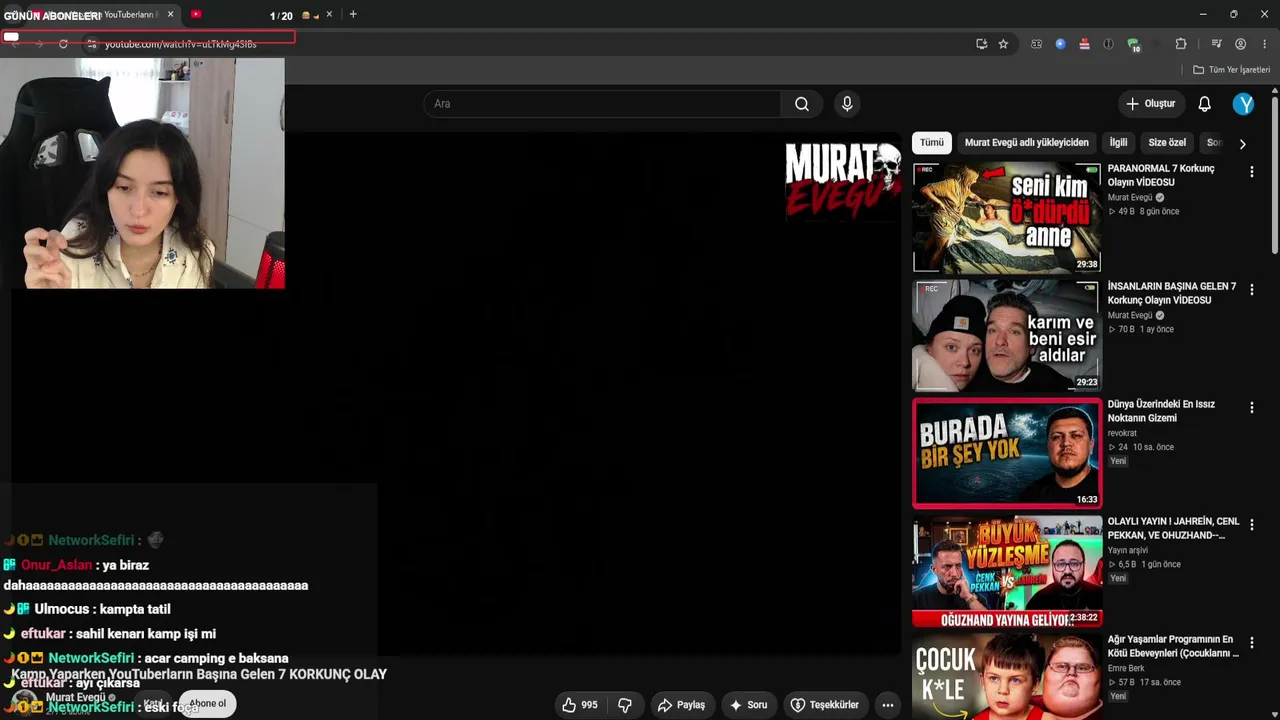1280x720 pixels.
Task: Open title PARANORMAL 7 Korkunç Olayın VİDEOSU
Action: pyautogui.click(x=1161, y=176)
